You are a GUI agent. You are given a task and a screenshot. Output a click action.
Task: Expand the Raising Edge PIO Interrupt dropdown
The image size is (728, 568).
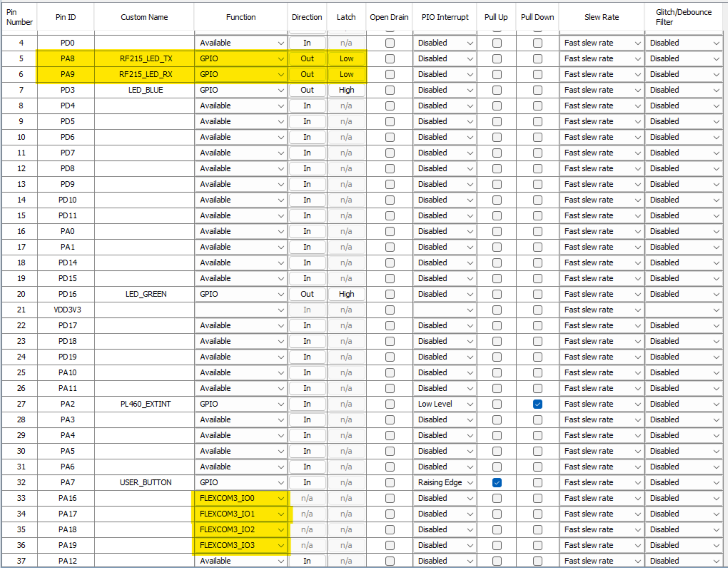445,482
